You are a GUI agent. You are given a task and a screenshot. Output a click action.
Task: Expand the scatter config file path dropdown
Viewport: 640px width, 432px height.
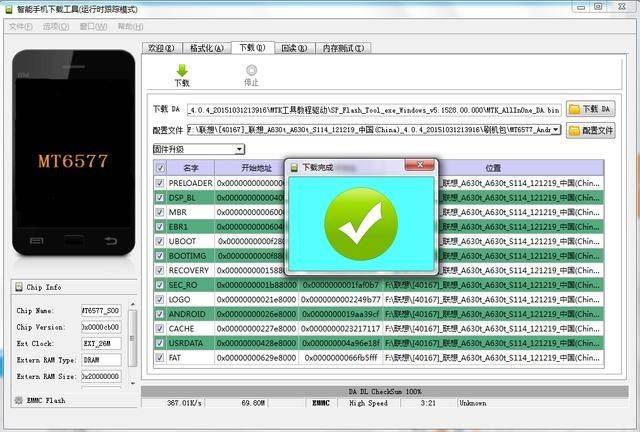(x=556, y=130)
